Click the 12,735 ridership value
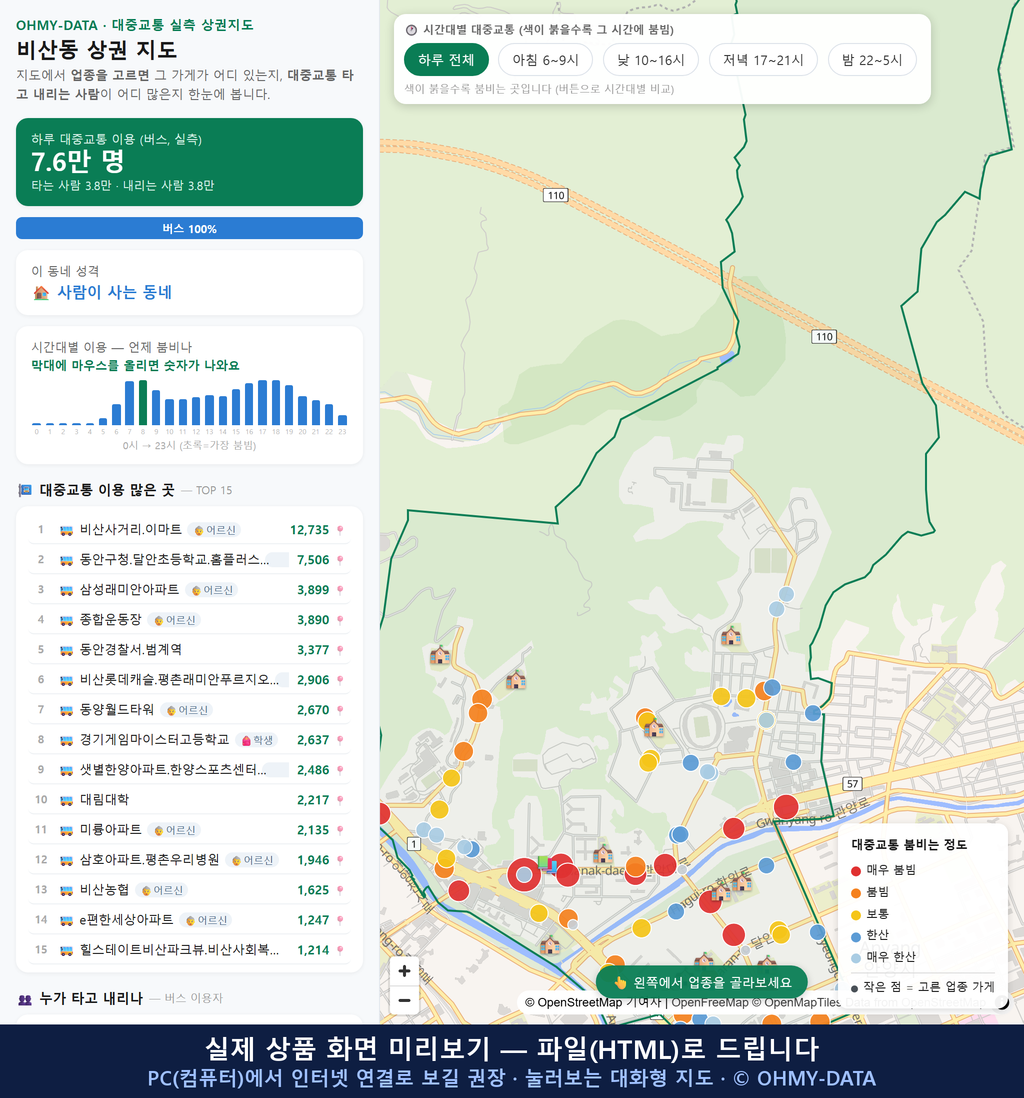Viewport: 1024px width, 1098px height. point(310,530)
